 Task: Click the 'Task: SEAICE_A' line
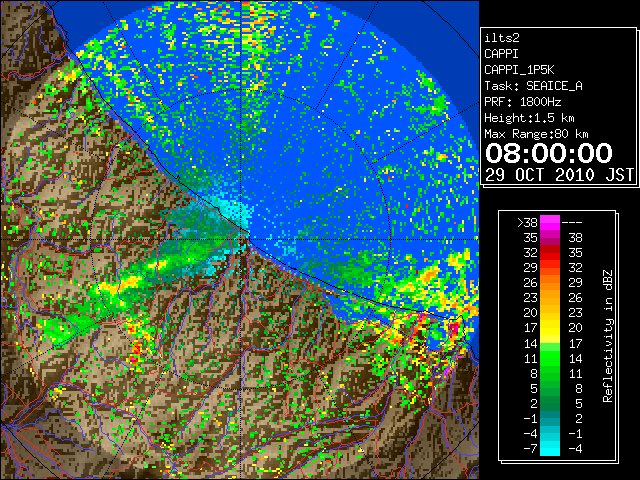[x=533, y=86]
